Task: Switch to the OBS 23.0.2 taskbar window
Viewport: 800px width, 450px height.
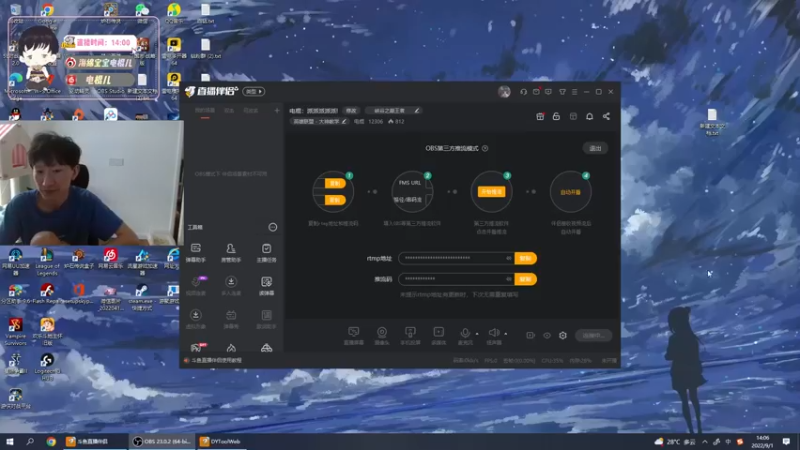Action: click(x=162, y=441)
